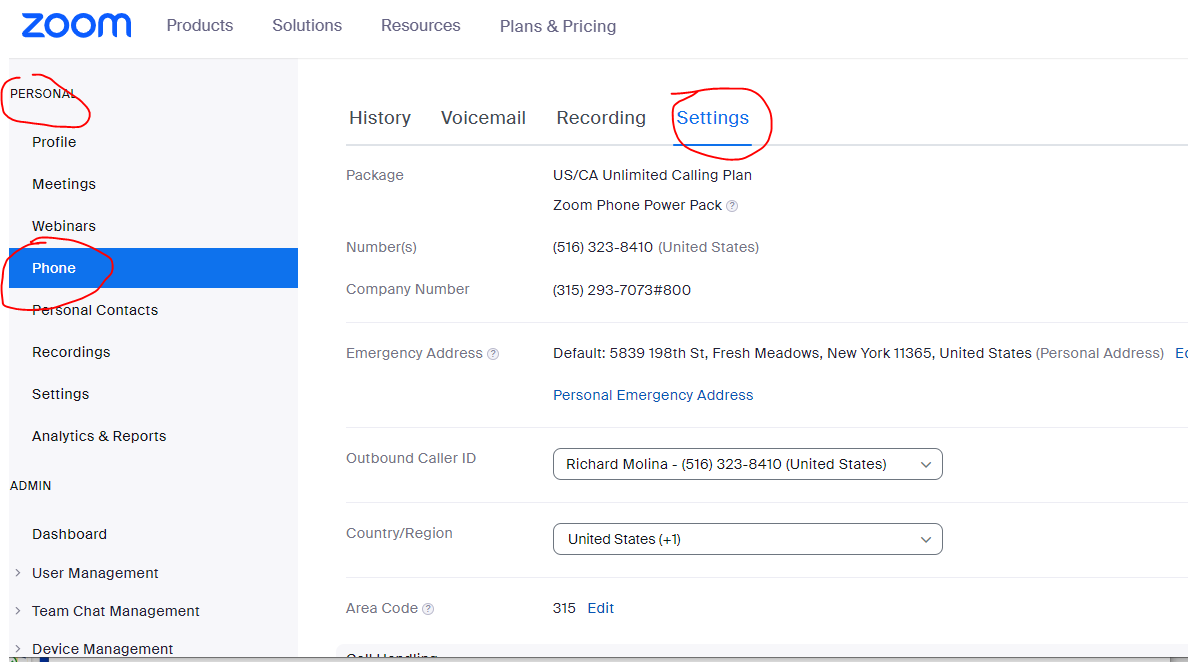The height and width of the screenshot is (662, 1188).
Task: Open the Products menu
Action: coord(200,26)
